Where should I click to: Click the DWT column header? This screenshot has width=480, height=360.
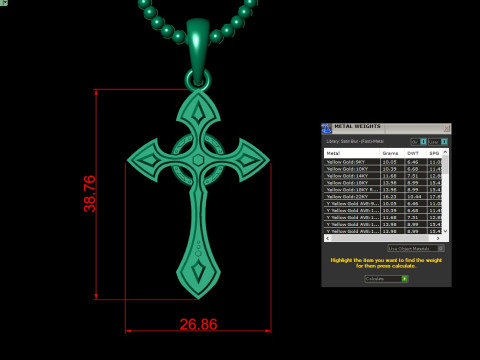[x=415, y=153]
